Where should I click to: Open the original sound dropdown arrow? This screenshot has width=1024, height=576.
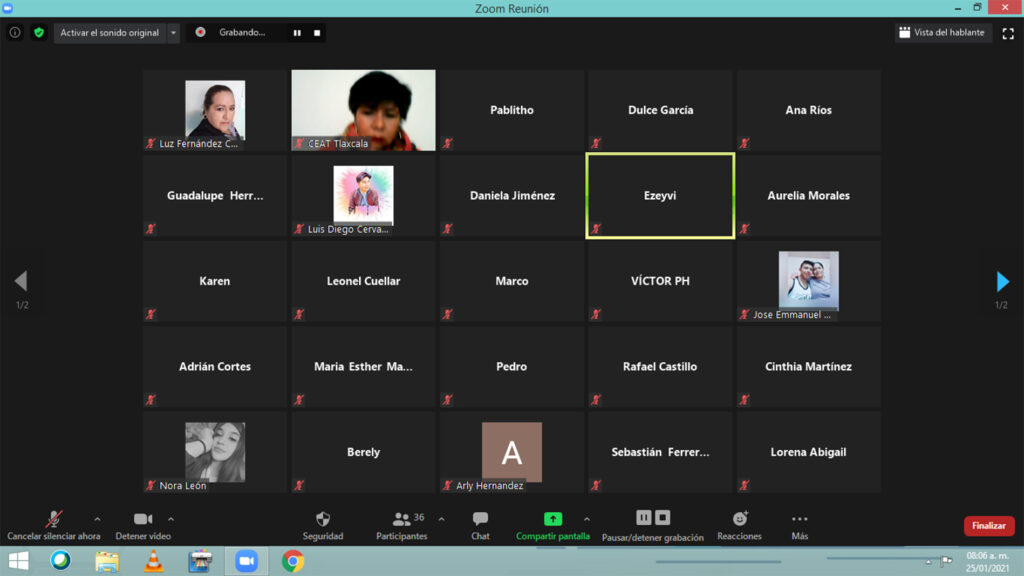pyautogui.click(x=173, y=32)
